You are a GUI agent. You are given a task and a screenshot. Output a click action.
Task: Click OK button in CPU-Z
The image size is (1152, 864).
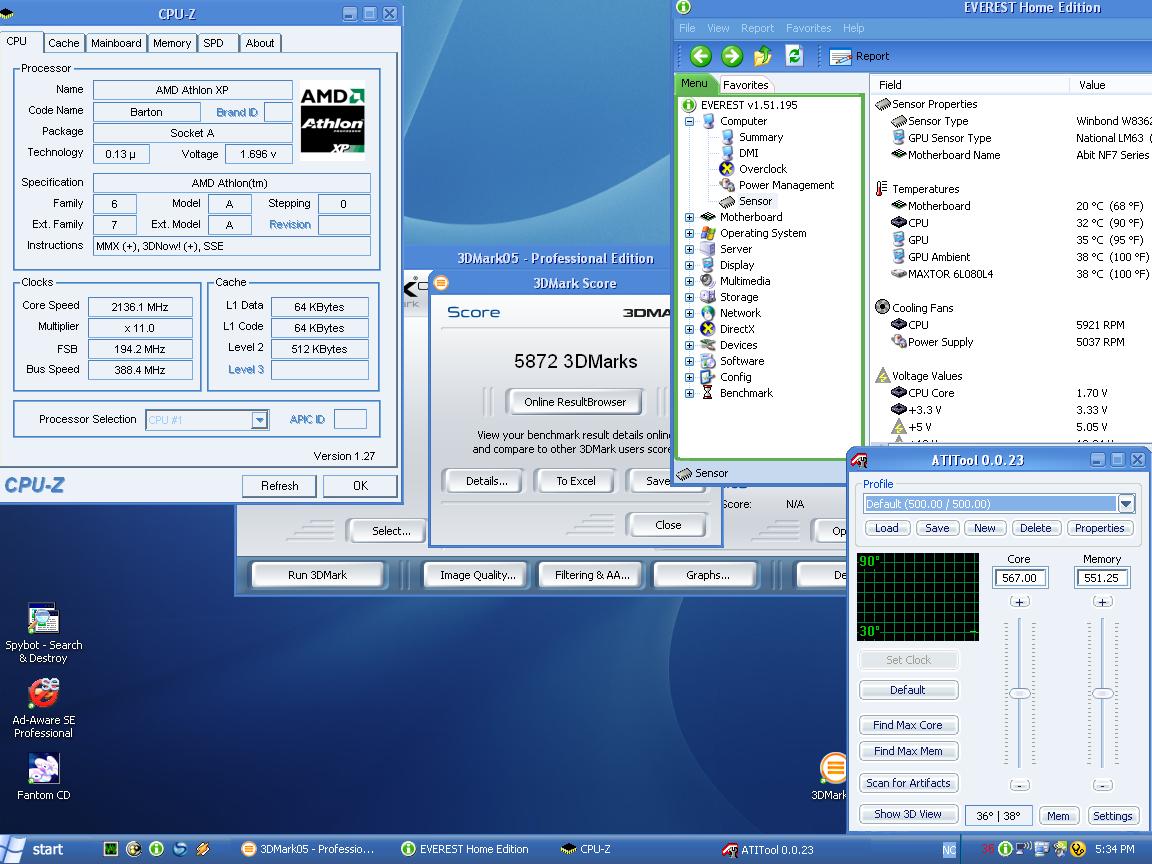360,486
